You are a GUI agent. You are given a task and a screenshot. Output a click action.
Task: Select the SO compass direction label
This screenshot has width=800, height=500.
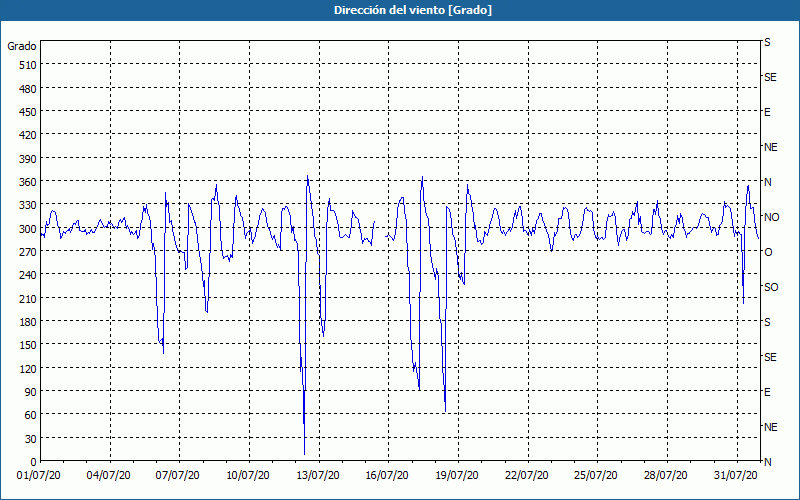pyautogui.click(x=771, y=287)
